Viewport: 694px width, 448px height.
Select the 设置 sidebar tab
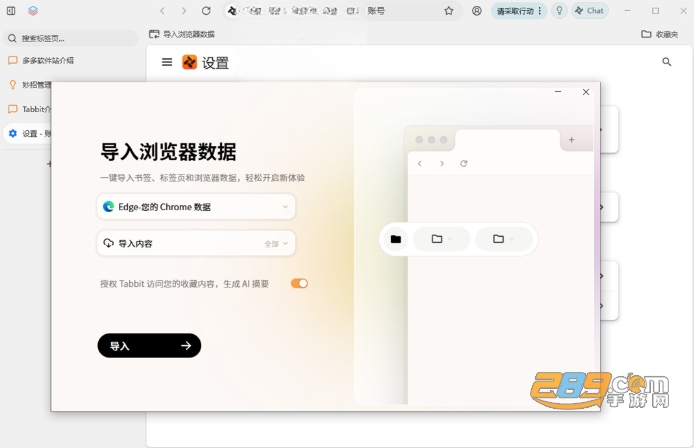point(27,133)
